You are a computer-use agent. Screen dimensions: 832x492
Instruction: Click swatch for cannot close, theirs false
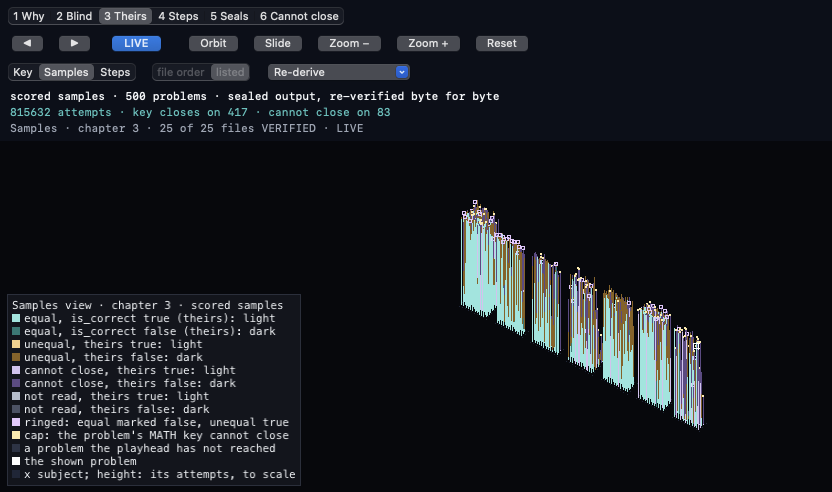(x=16, y=383)
